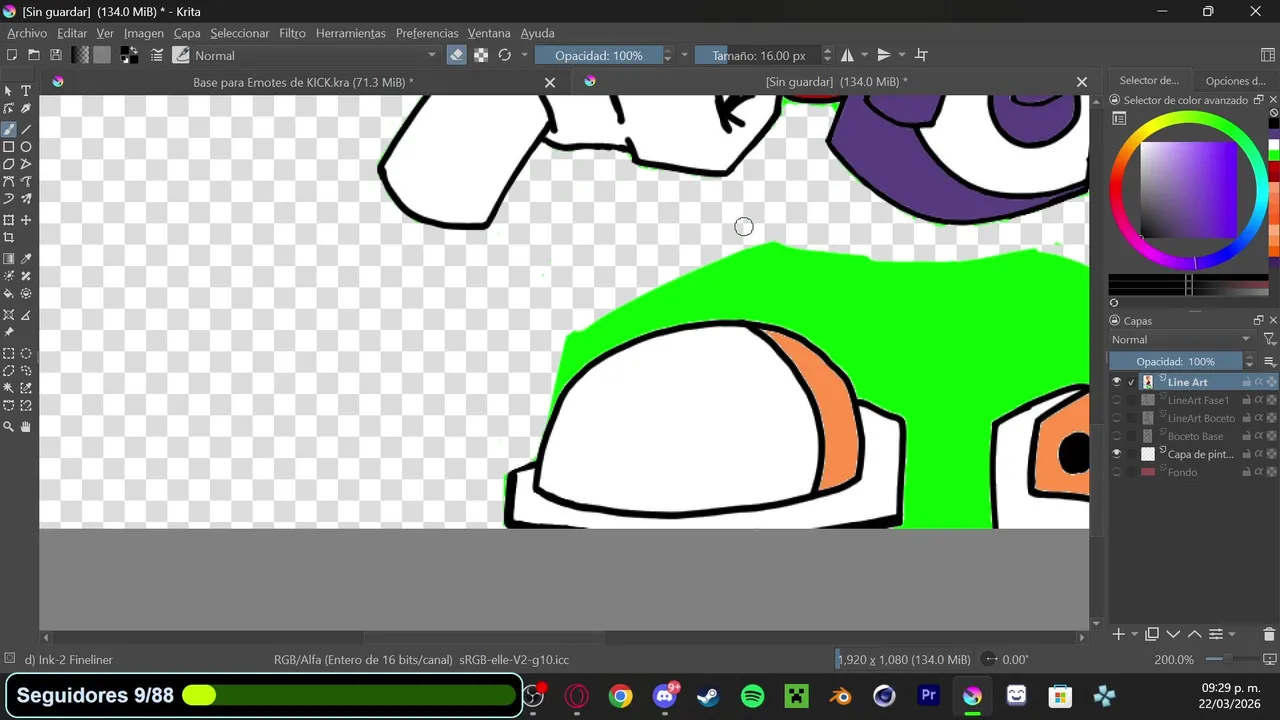Select the LineArt Boceto layer row

(1194, 418)
